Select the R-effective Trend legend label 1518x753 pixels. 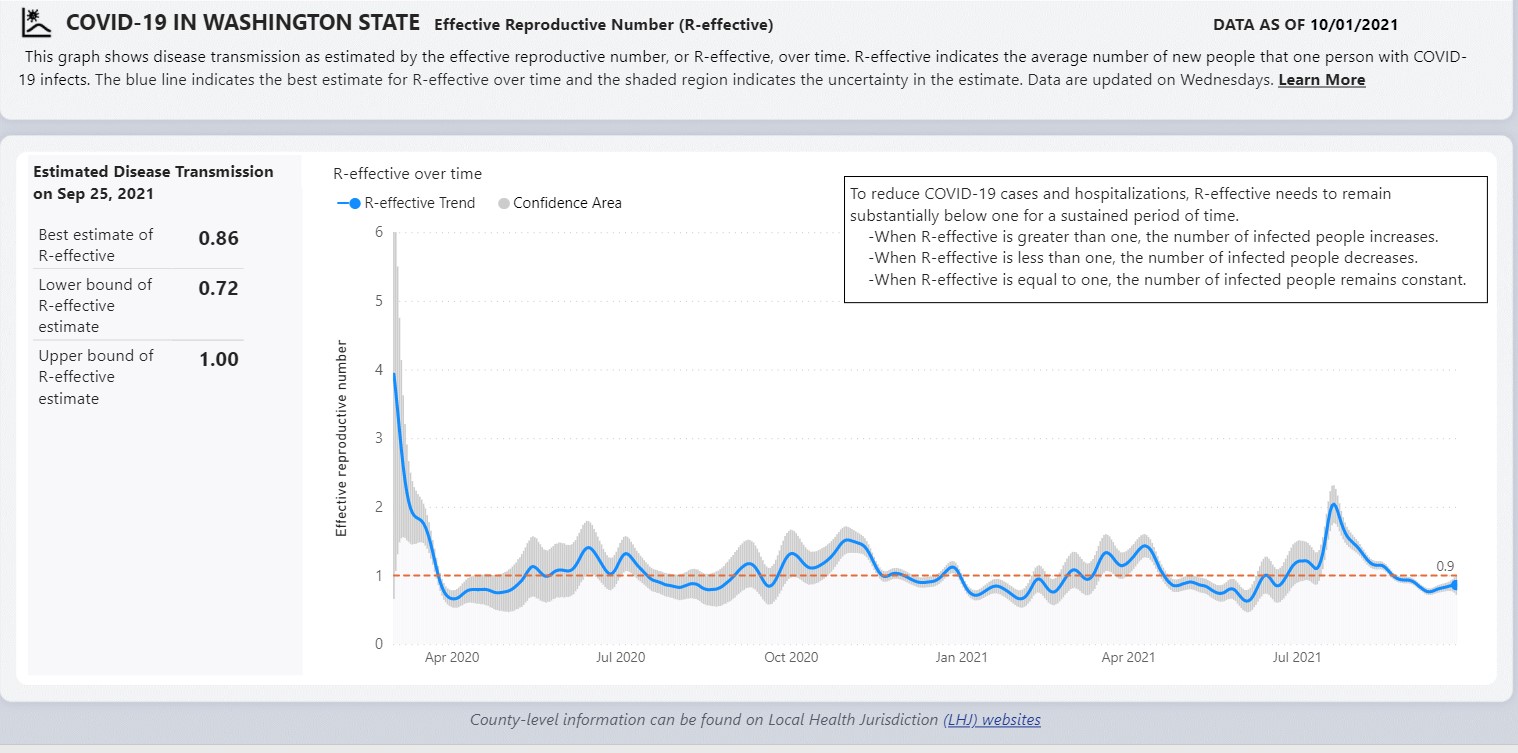click(x=420, y=203)
